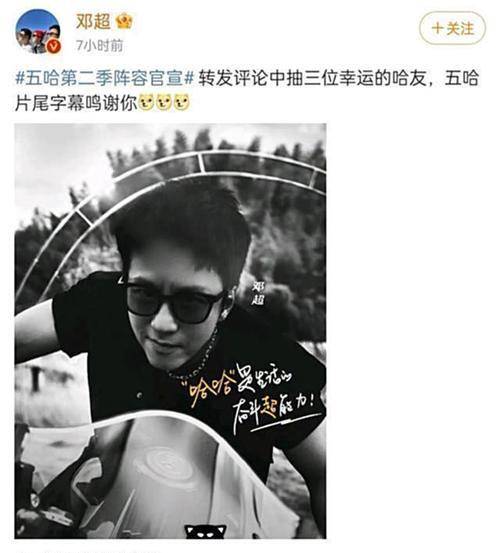This screenshot has width=500, height=553.
Task: Click the last doge emoji
Action: pyautogui.click(x=182, y=103)
